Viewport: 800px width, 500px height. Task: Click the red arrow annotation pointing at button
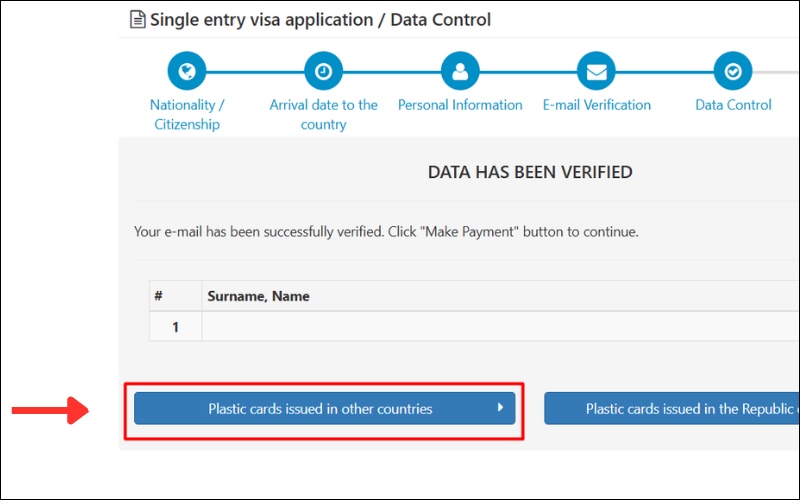[x=48, y=409]
